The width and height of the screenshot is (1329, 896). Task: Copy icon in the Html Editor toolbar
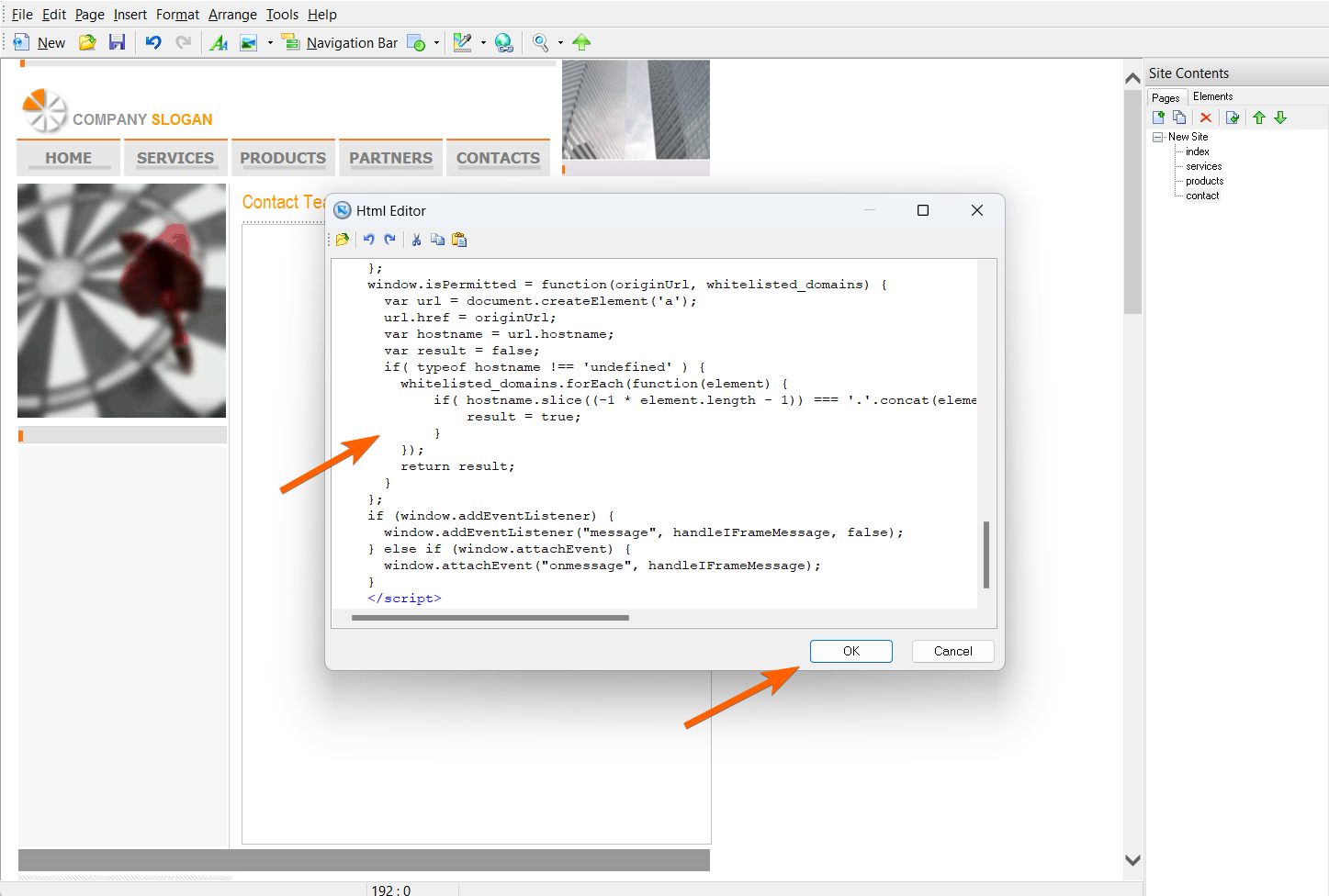pyautogui.click(x=437, y=240)
